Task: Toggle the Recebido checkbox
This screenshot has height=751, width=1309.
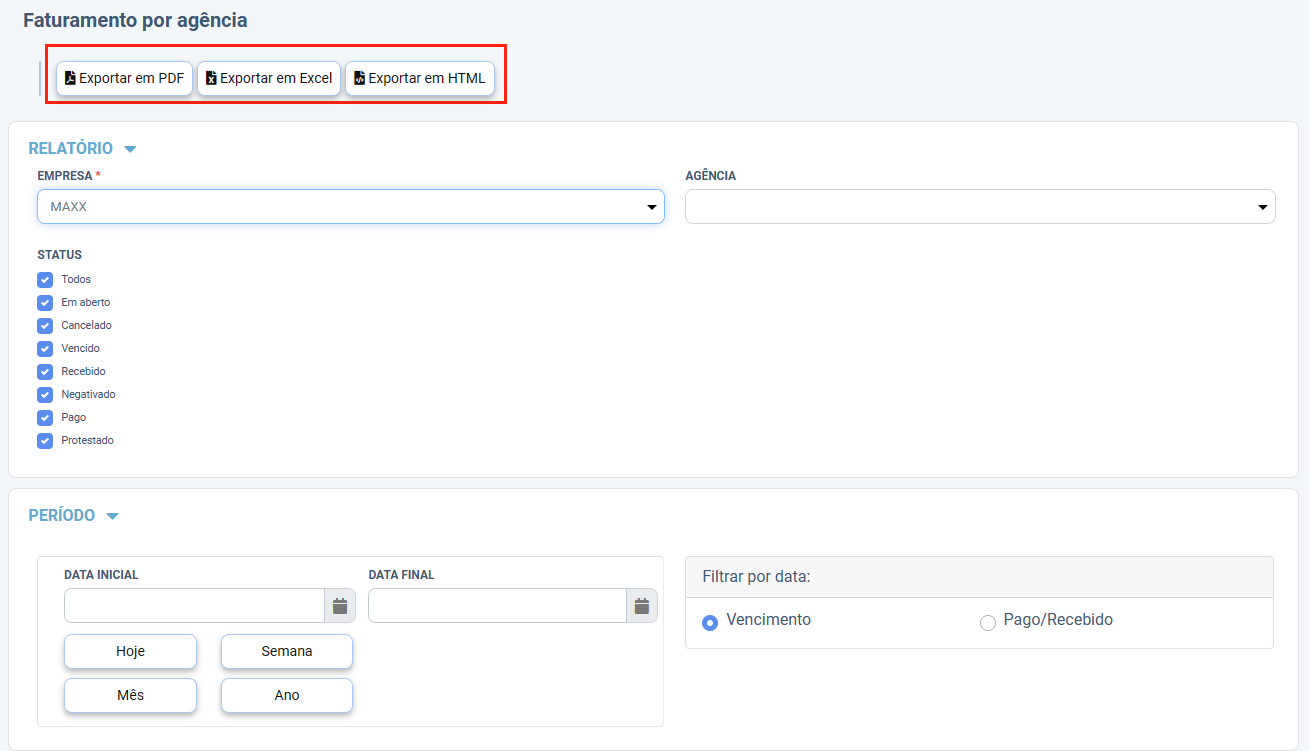Action: [x=45, y=372]
